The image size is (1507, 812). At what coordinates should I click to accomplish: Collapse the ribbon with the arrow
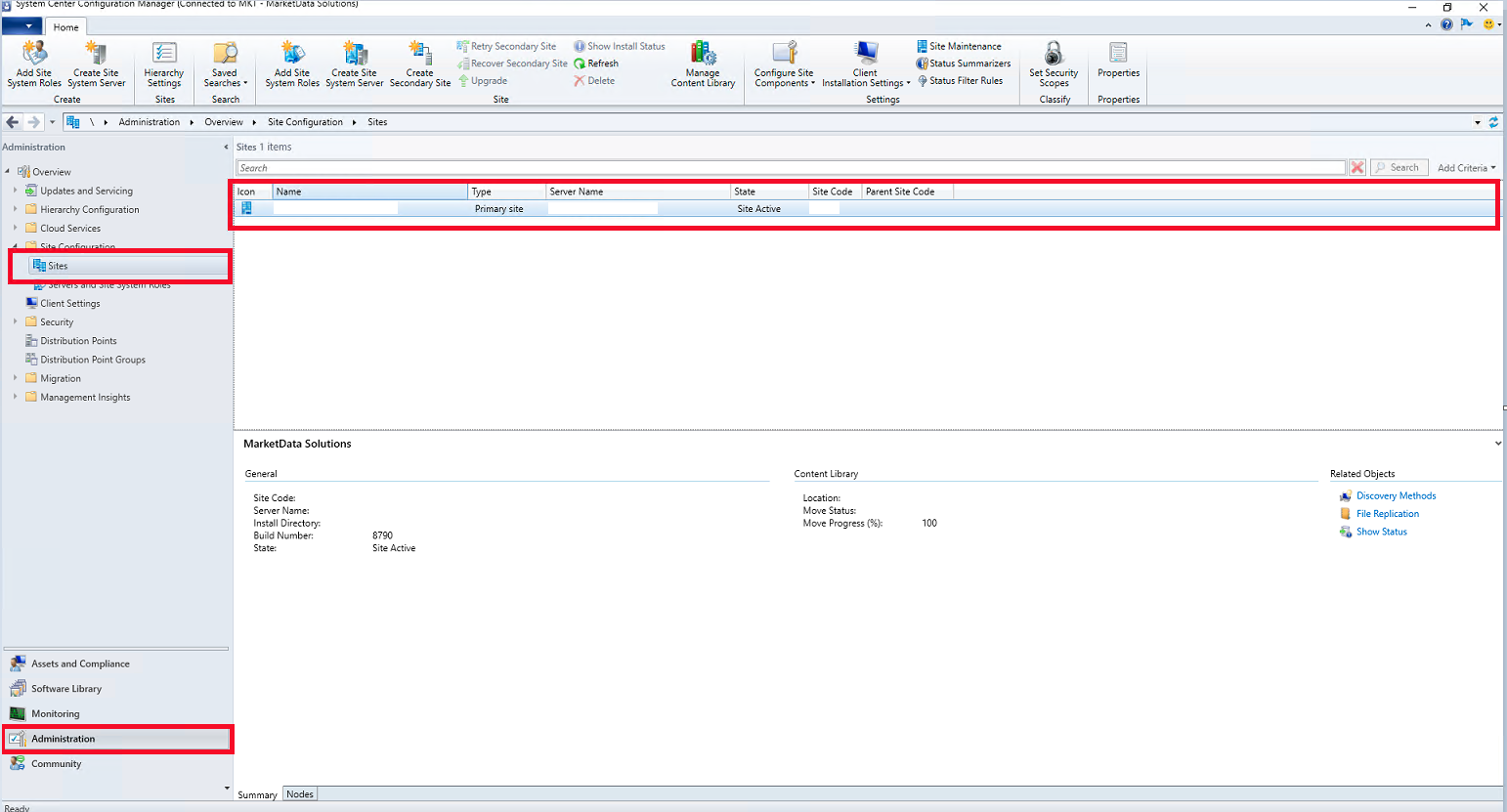pos(1429,25)
